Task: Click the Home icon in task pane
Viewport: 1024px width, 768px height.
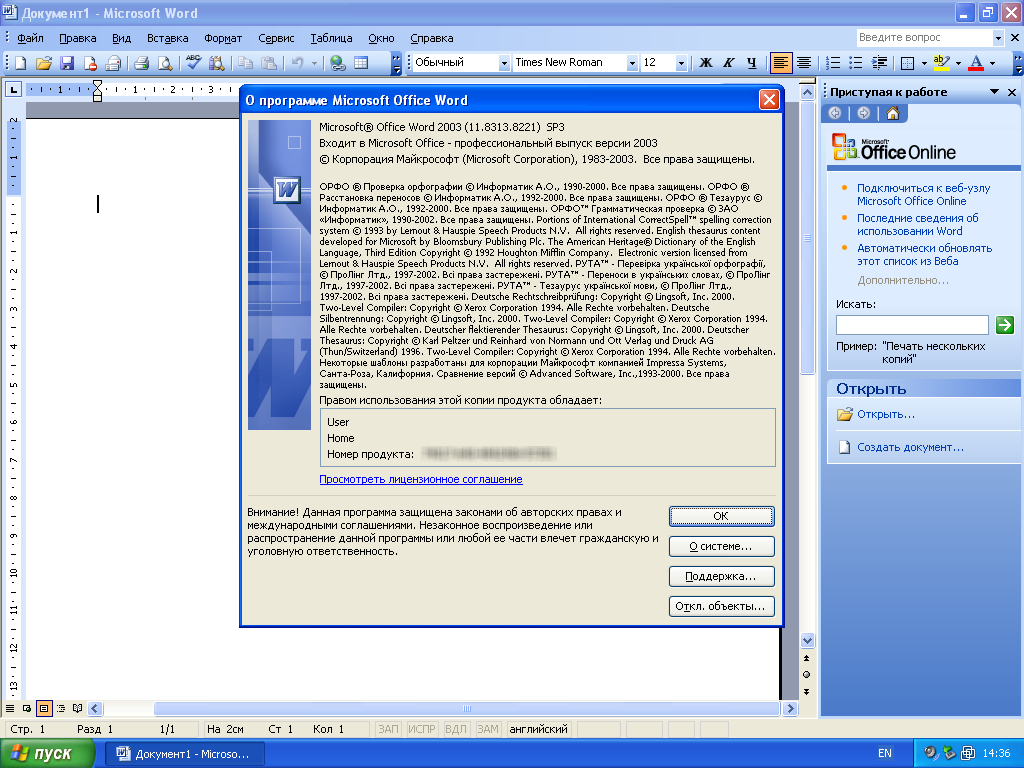Action: pos(891,113)
